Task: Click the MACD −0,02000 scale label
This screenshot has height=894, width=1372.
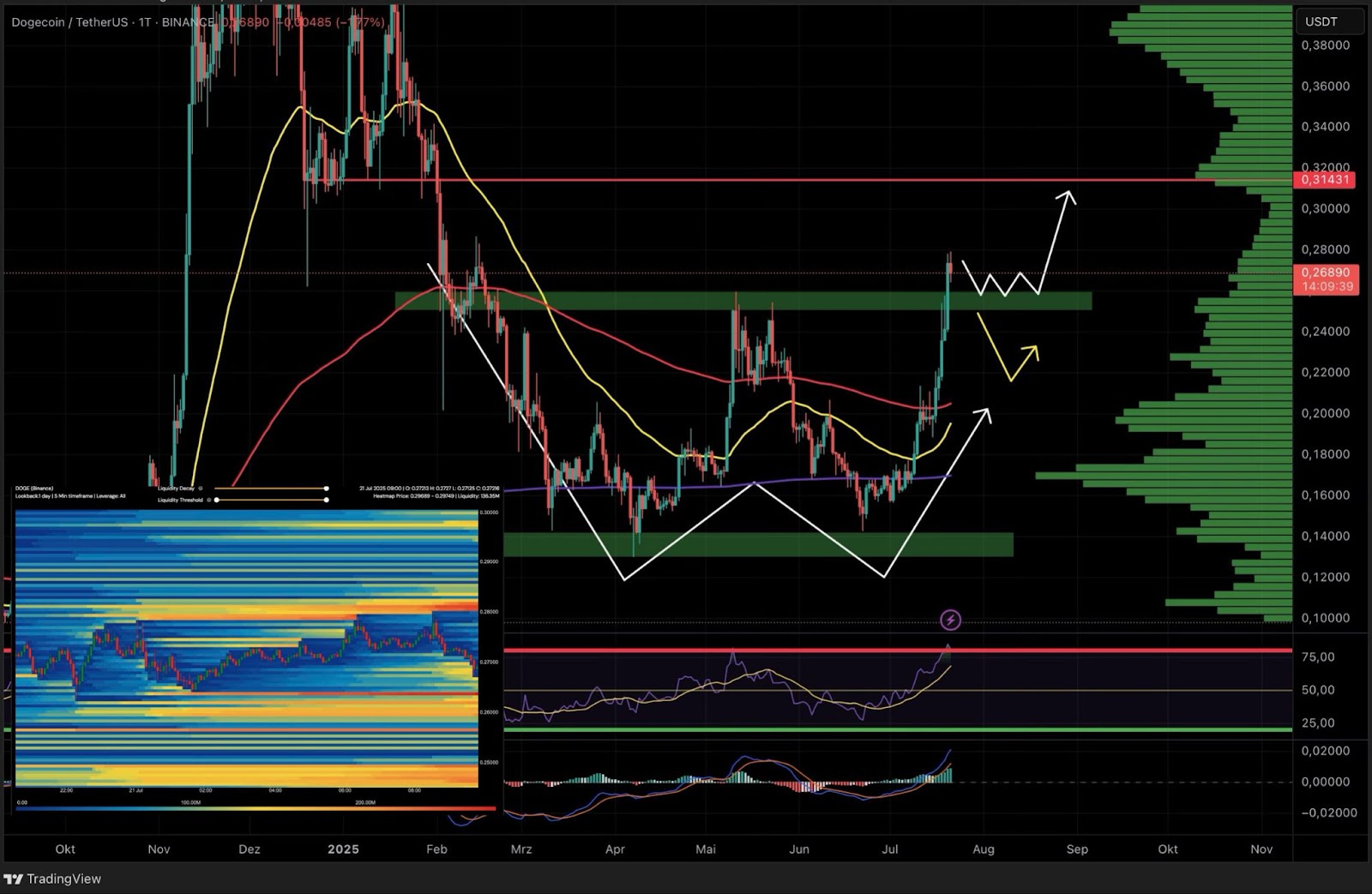Action: click(1328, 813)
